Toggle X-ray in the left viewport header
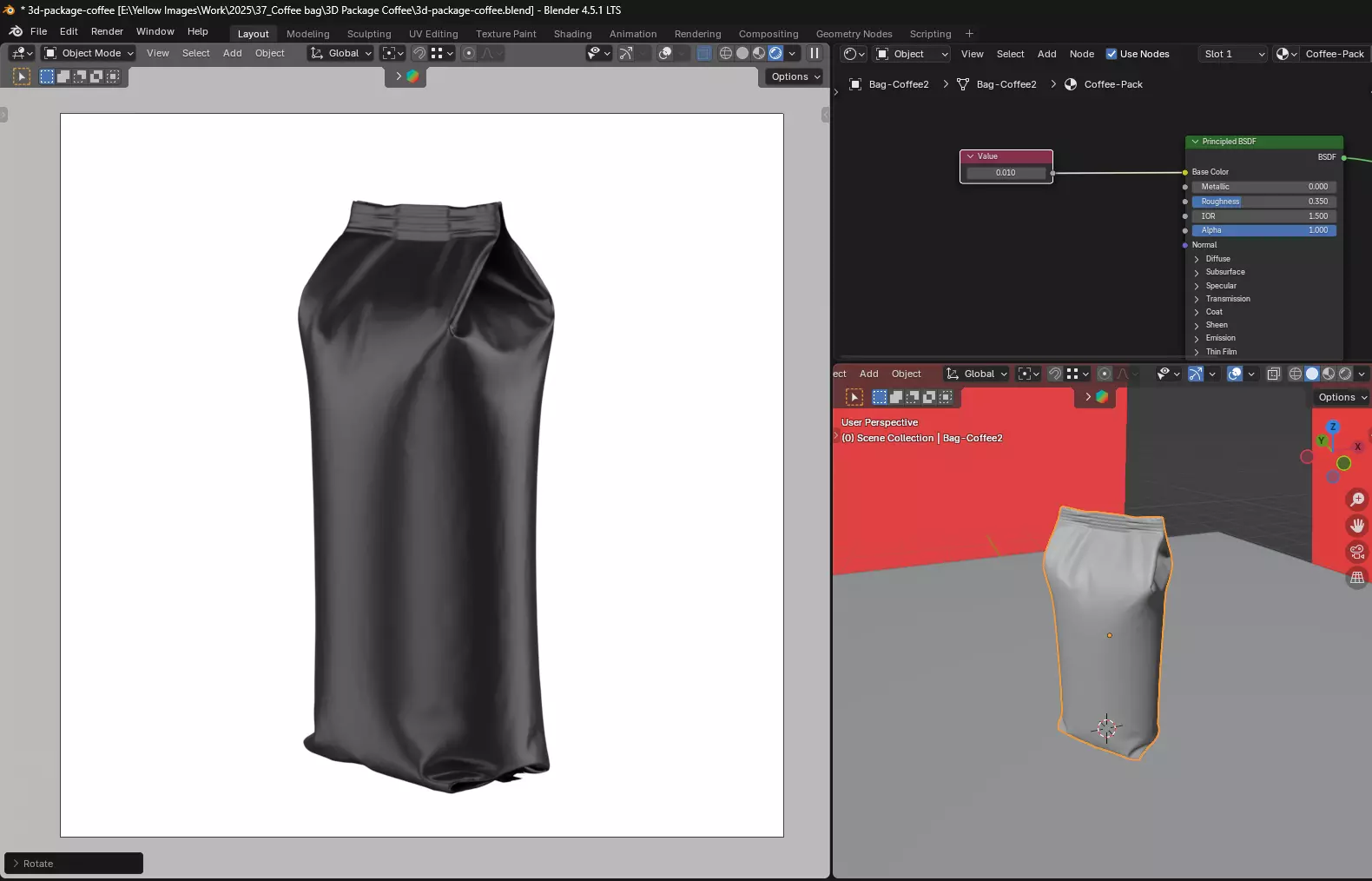Screen dimensions: 1372x881 click(704, 53)
